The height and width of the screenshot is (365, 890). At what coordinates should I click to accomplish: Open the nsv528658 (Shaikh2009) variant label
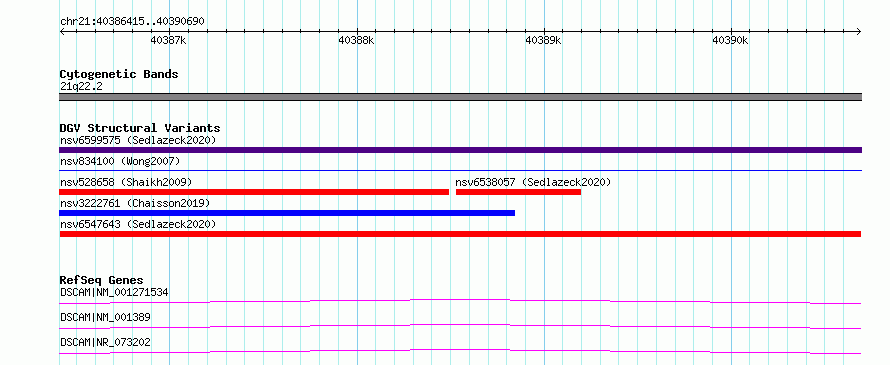click(126, 182)
